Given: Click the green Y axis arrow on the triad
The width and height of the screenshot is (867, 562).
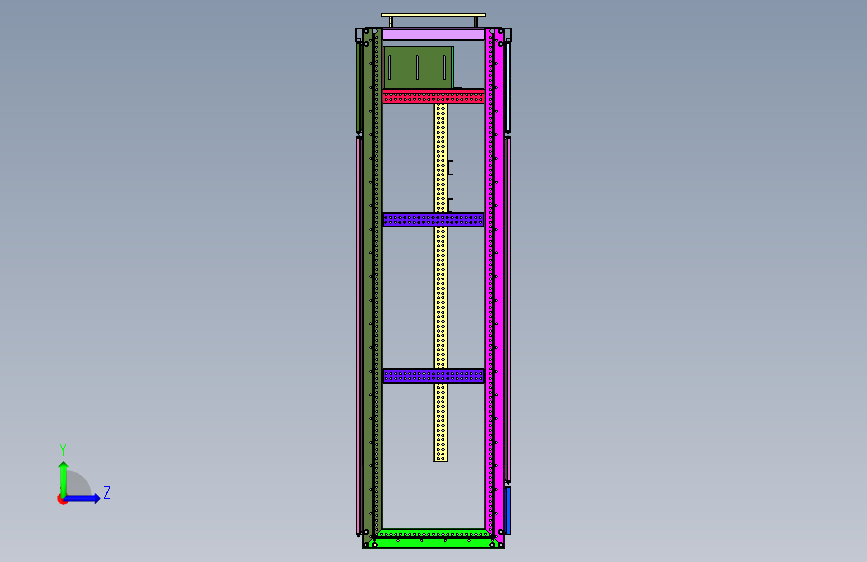Looking at the screenshot, I should 64,478.
